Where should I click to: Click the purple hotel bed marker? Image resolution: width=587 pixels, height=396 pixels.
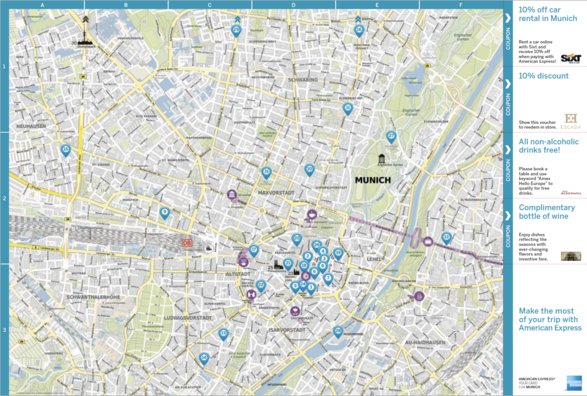[x=251, y=295]
